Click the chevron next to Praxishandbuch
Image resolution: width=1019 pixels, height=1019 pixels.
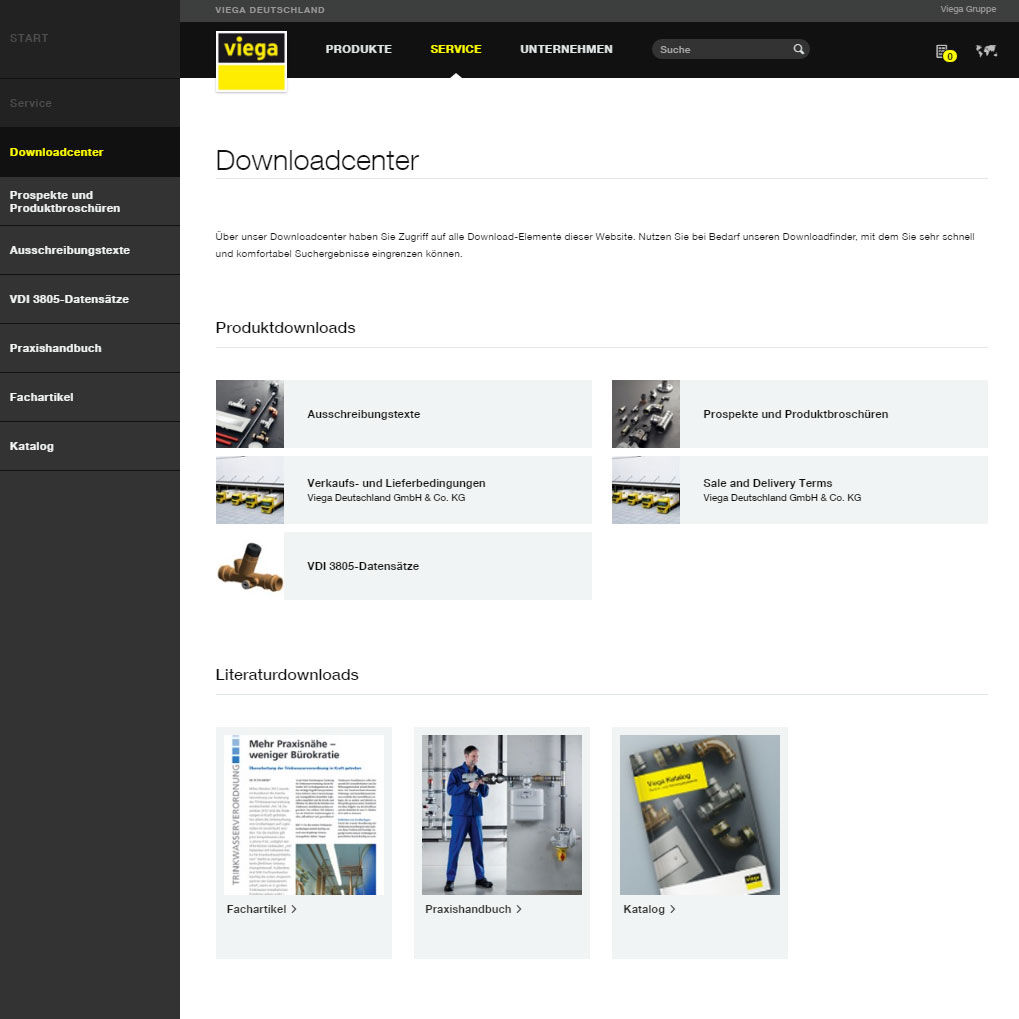click(x=519, y=909)
